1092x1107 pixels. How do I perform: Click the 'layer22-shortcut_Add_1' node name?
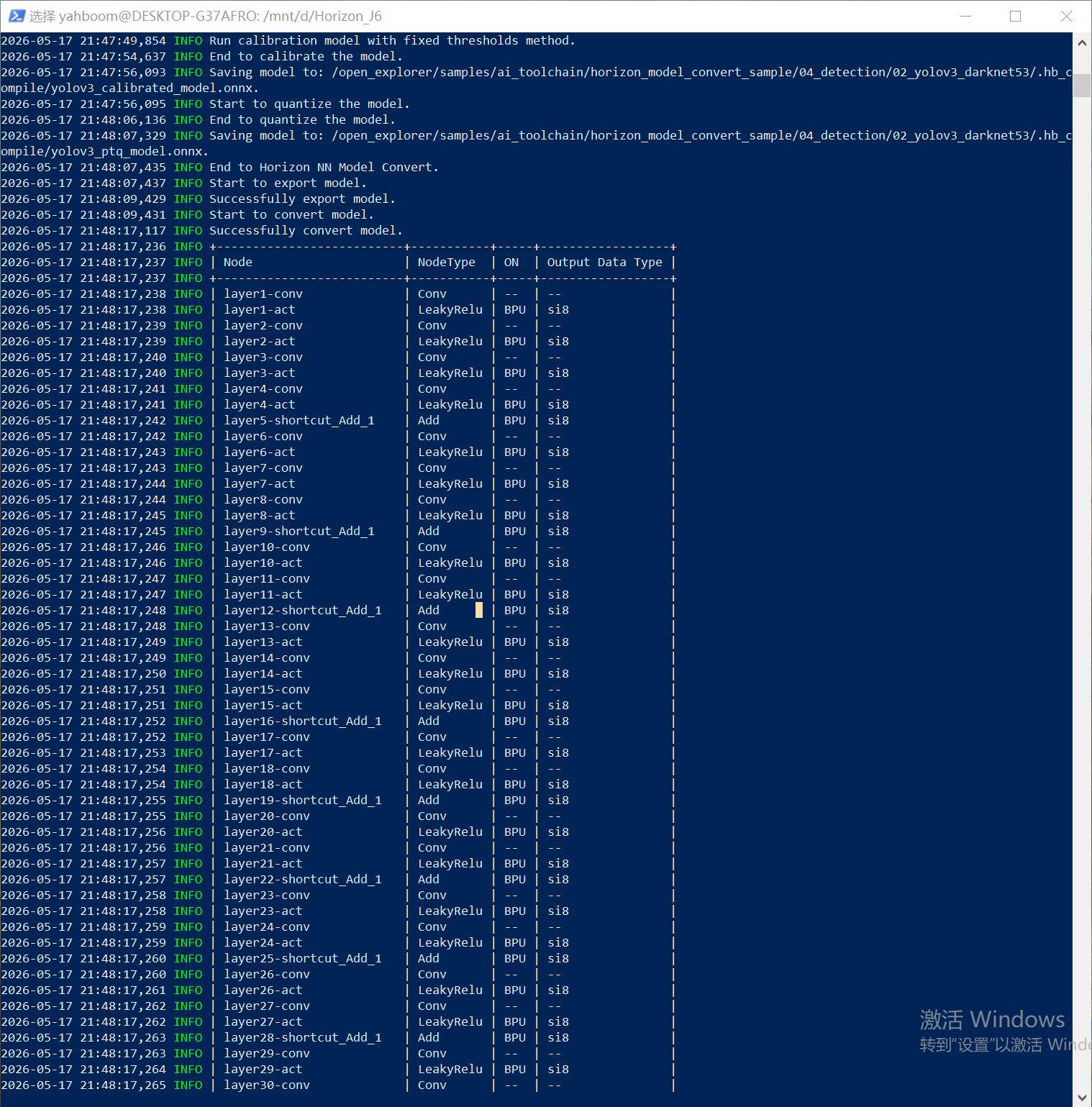coord(303,879)
